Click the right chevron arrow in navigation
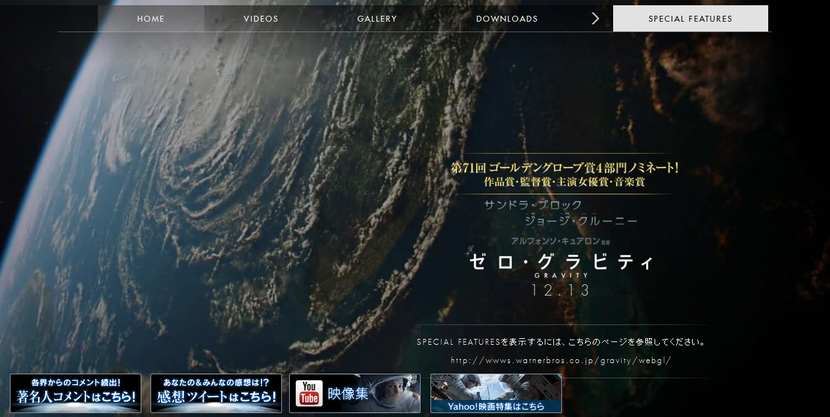 (x=595, y=19)
